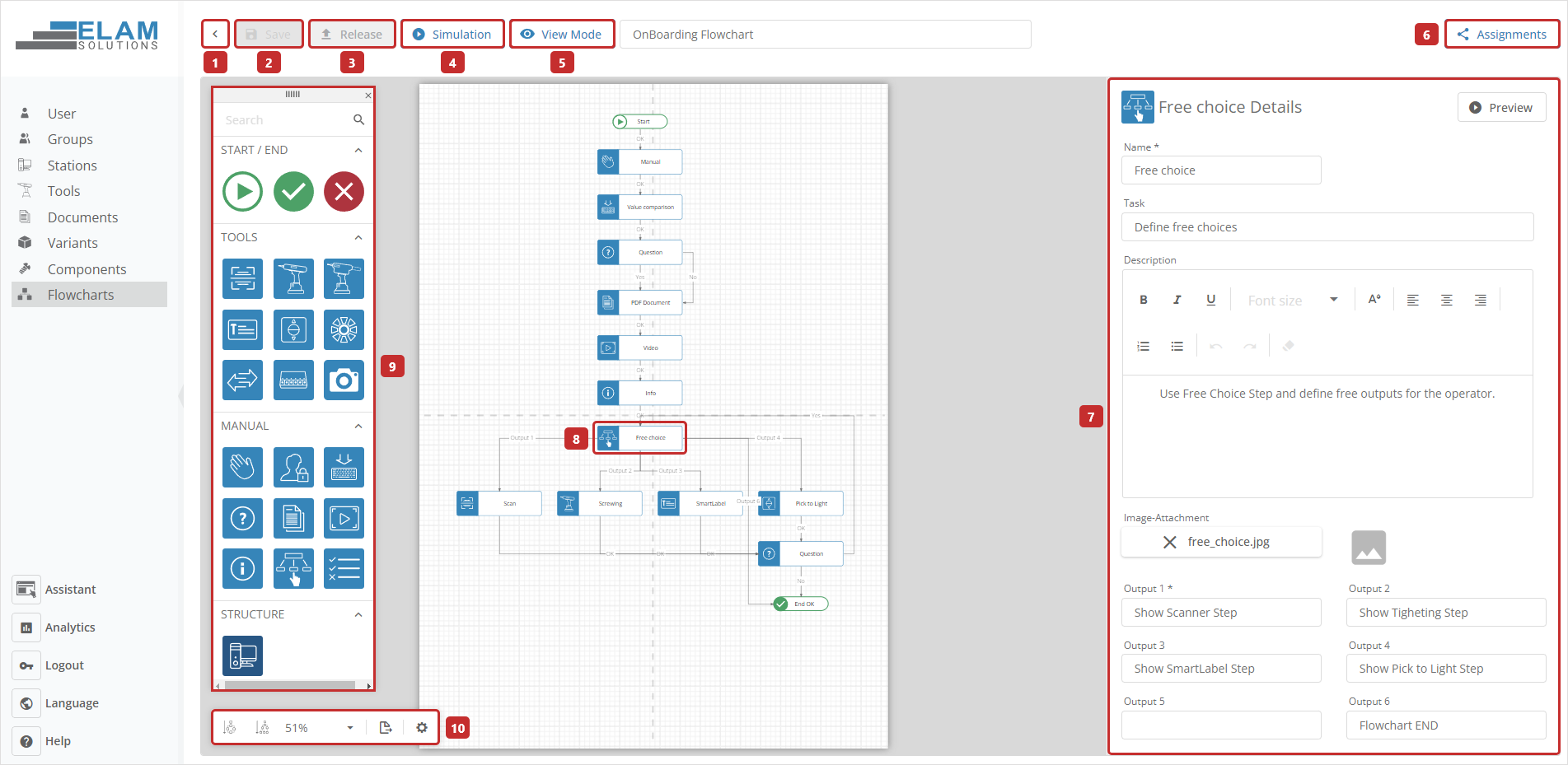1568x765 pixels.
Task: Open the canvas settings via the gear icon
Action: (x=421, y=727)
